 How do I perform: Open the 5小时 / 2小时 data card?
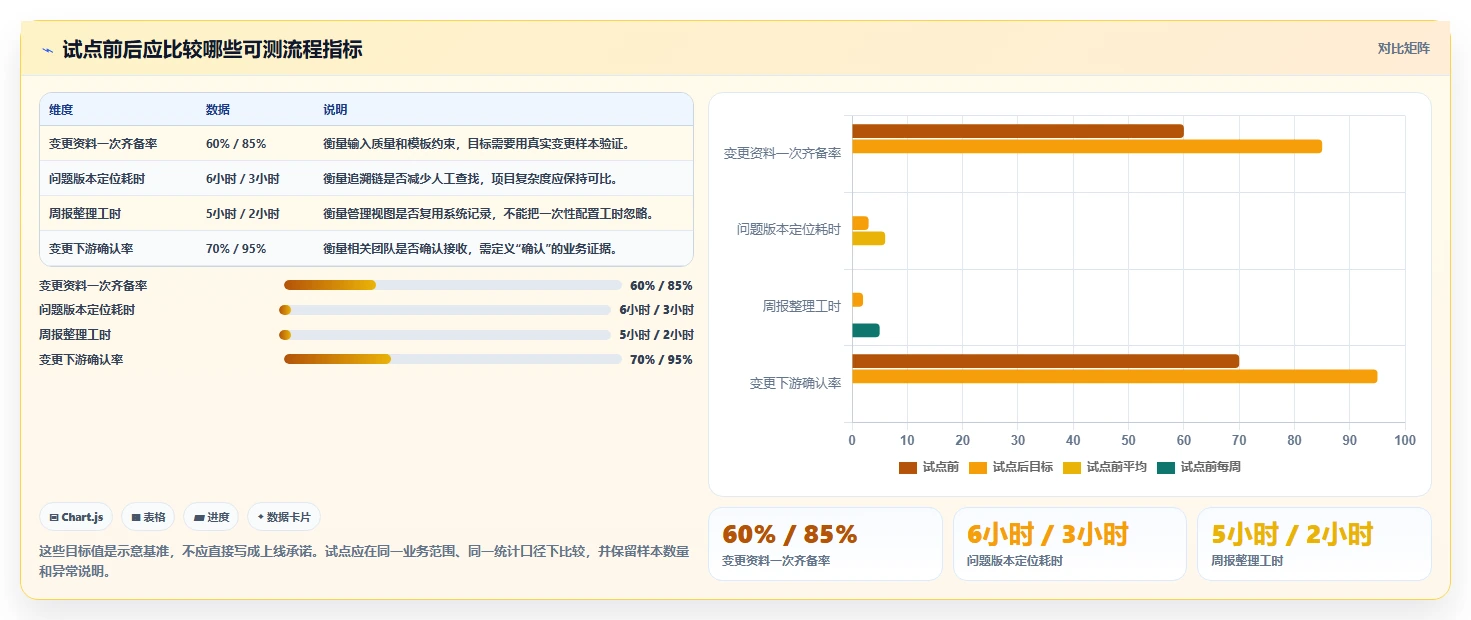point(1314,544)
